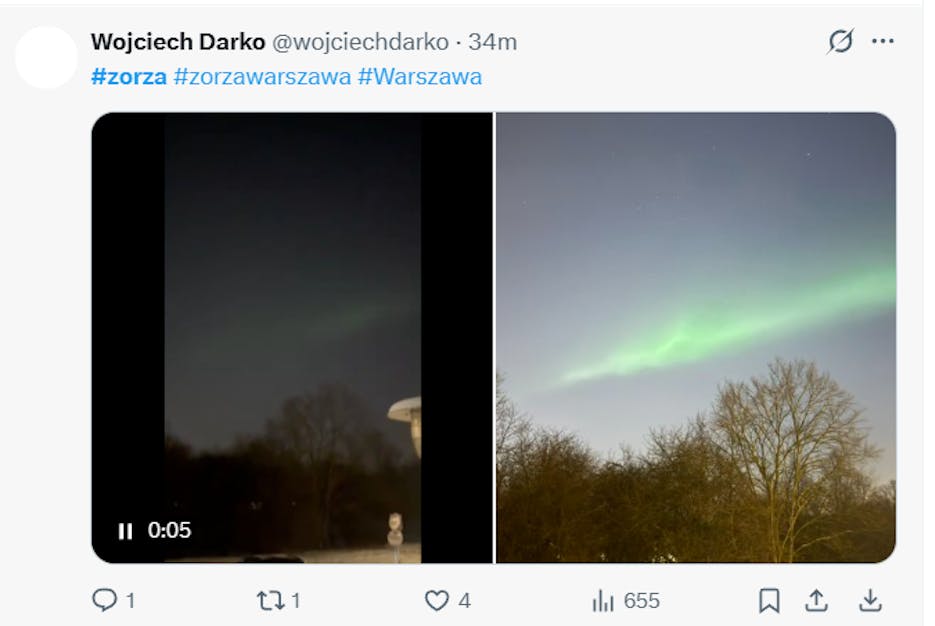Open Wojciech Darko's profile by name
Screen dimensions: 935x626
pyautogui.click(x=177, y=42)
